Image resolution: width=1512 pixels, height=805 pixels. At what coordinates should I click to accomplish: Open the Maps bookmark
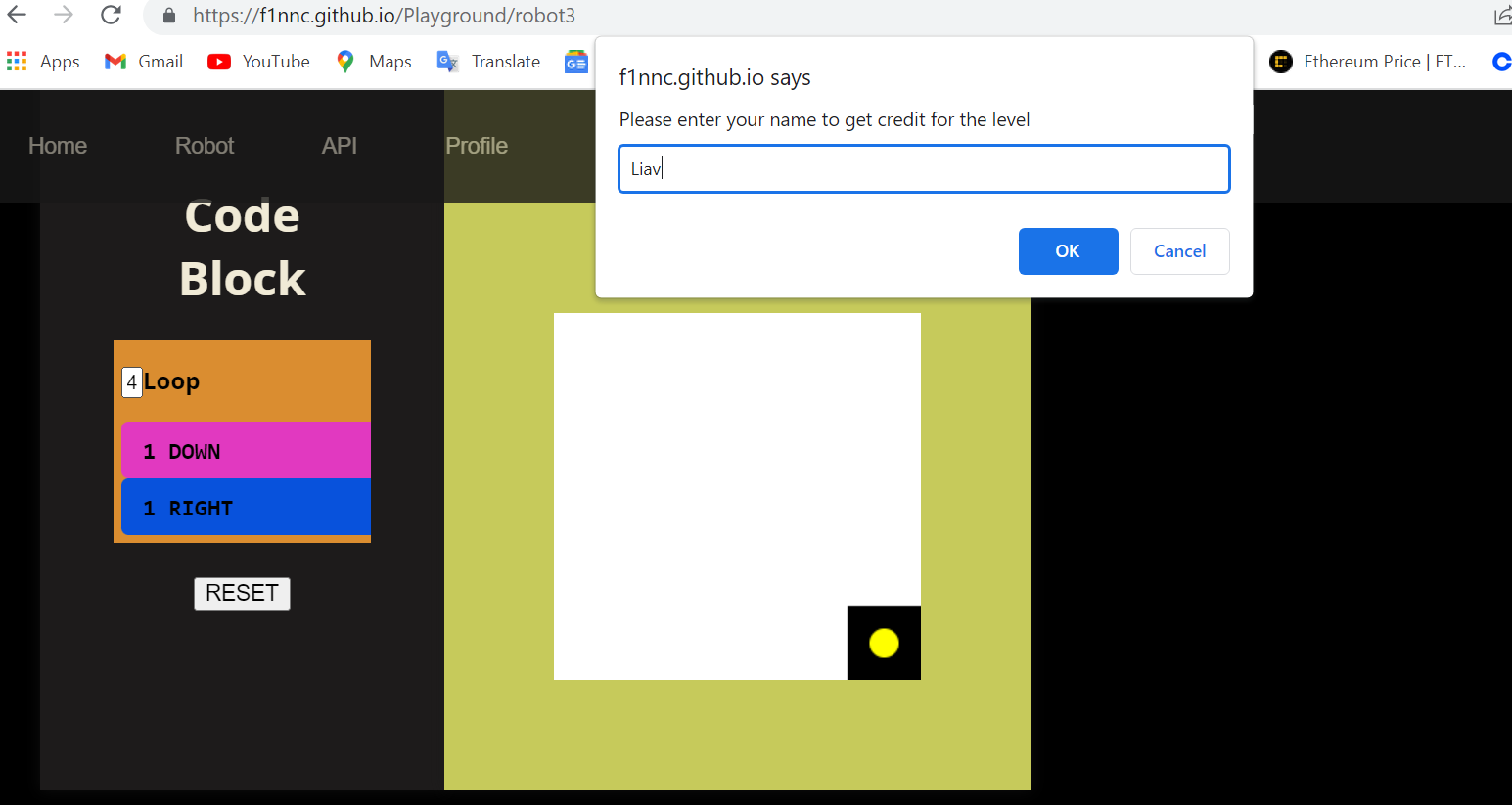click(x=374, y=62)
